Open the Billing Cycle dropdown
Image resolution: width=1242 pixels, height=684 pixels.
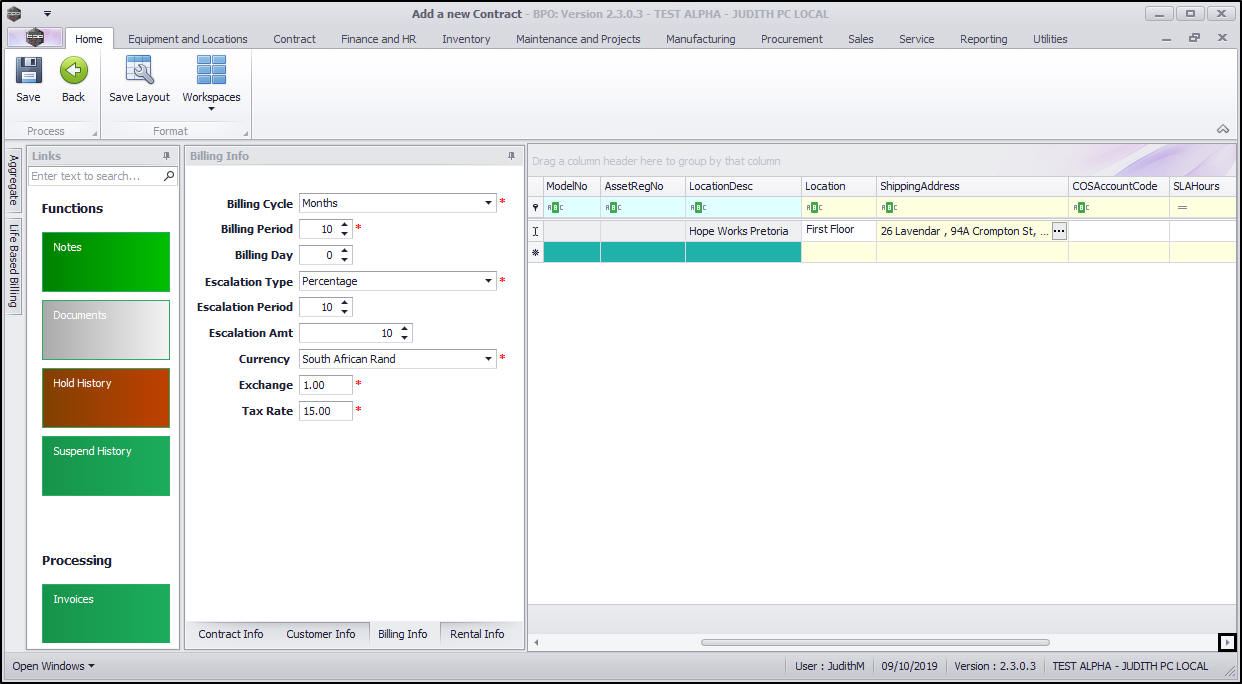(x=489, y=203)
